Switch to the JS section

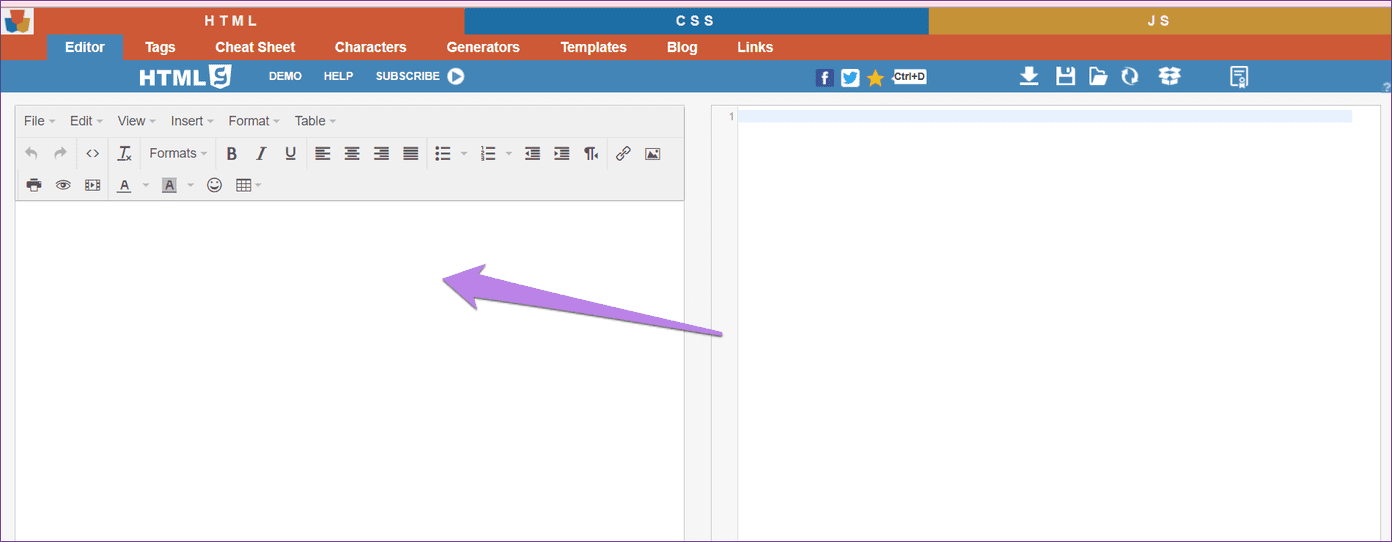coord(1160,21)
